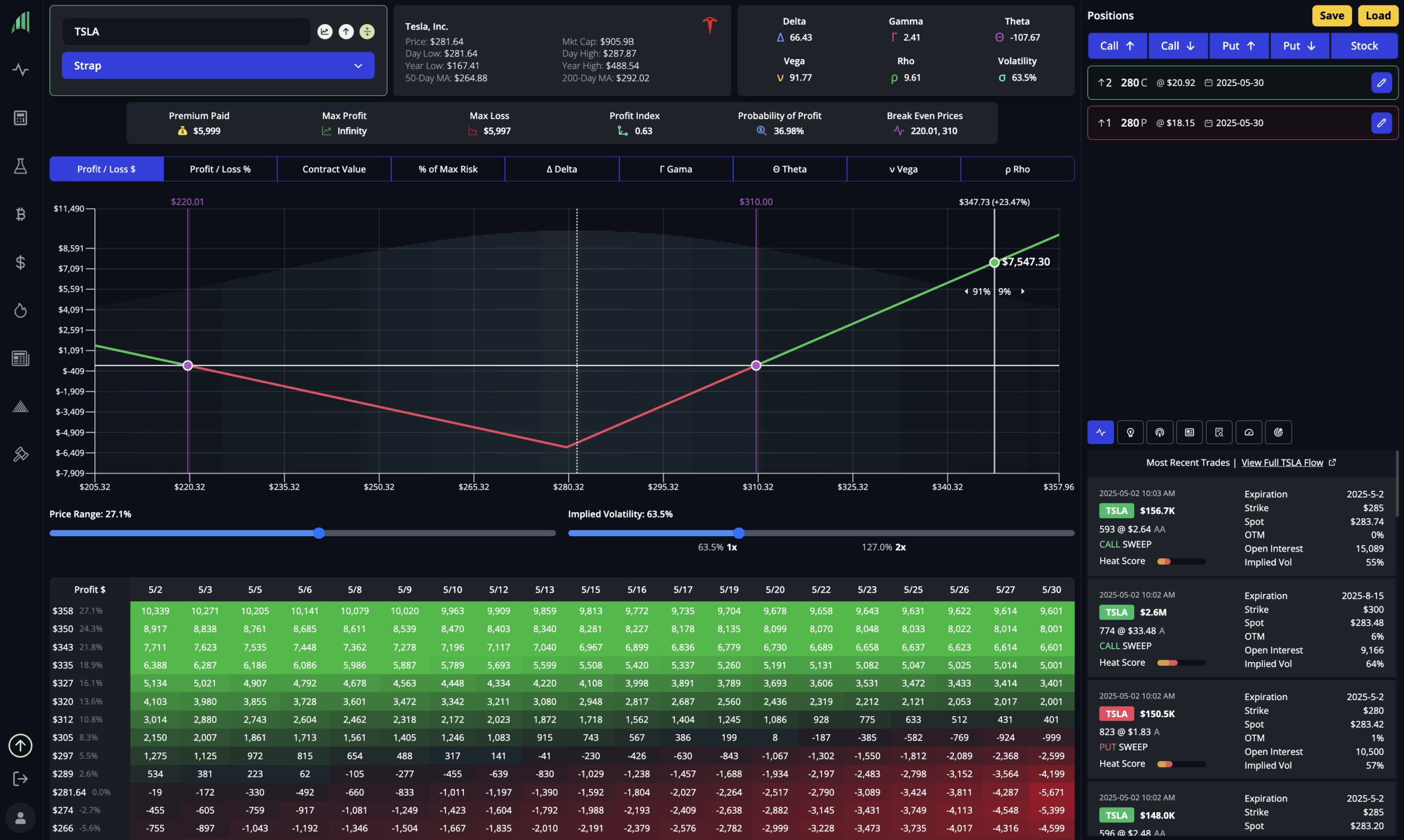The image size is (1404, 840).
Task: Toggle the yellow split-arrows icon near ticker
Action: click(367, 32)
